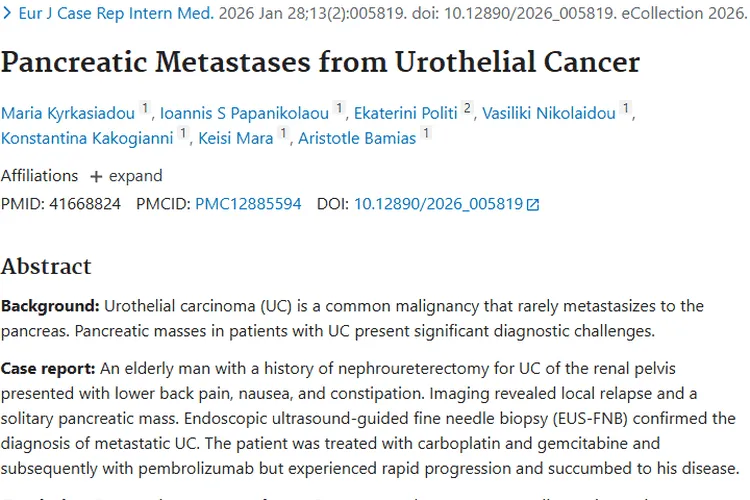750x500 pixels.
Task: Click affiliation superscript 1 after Keisi Mara
Action: pos(283,133)
